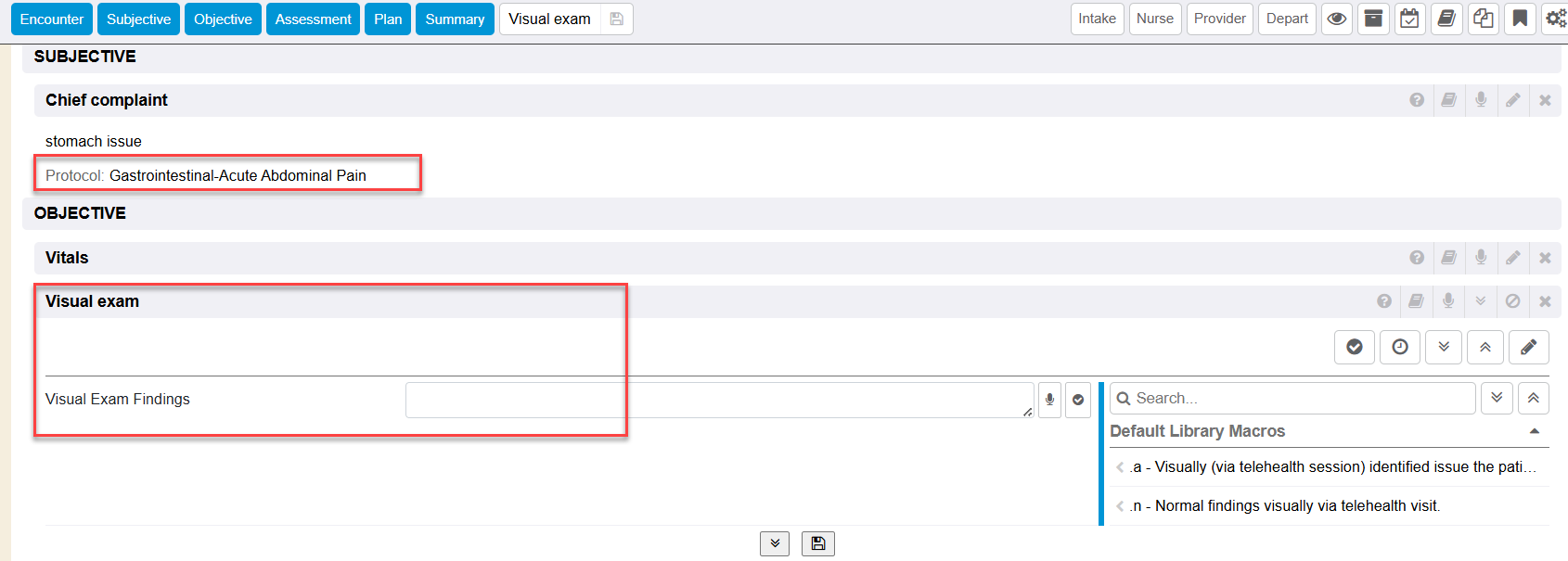Viewport: 1568px width, 561px height.
Task: Open the Subjective tab
Action: pos(138,19)
